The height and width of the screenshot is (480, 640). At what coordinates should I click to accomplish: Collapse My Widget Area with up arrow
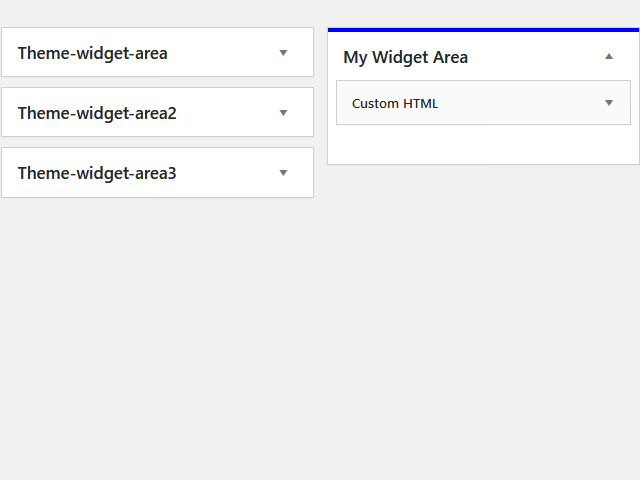pyautogui.click(x=609, y=56)
